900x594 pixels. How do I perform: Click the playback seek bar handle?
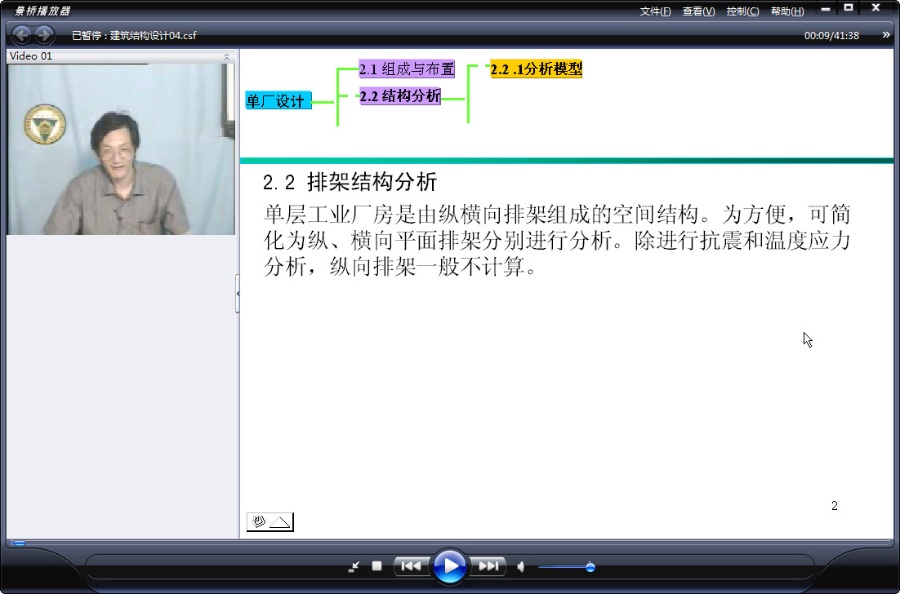(x=19, y=542)
